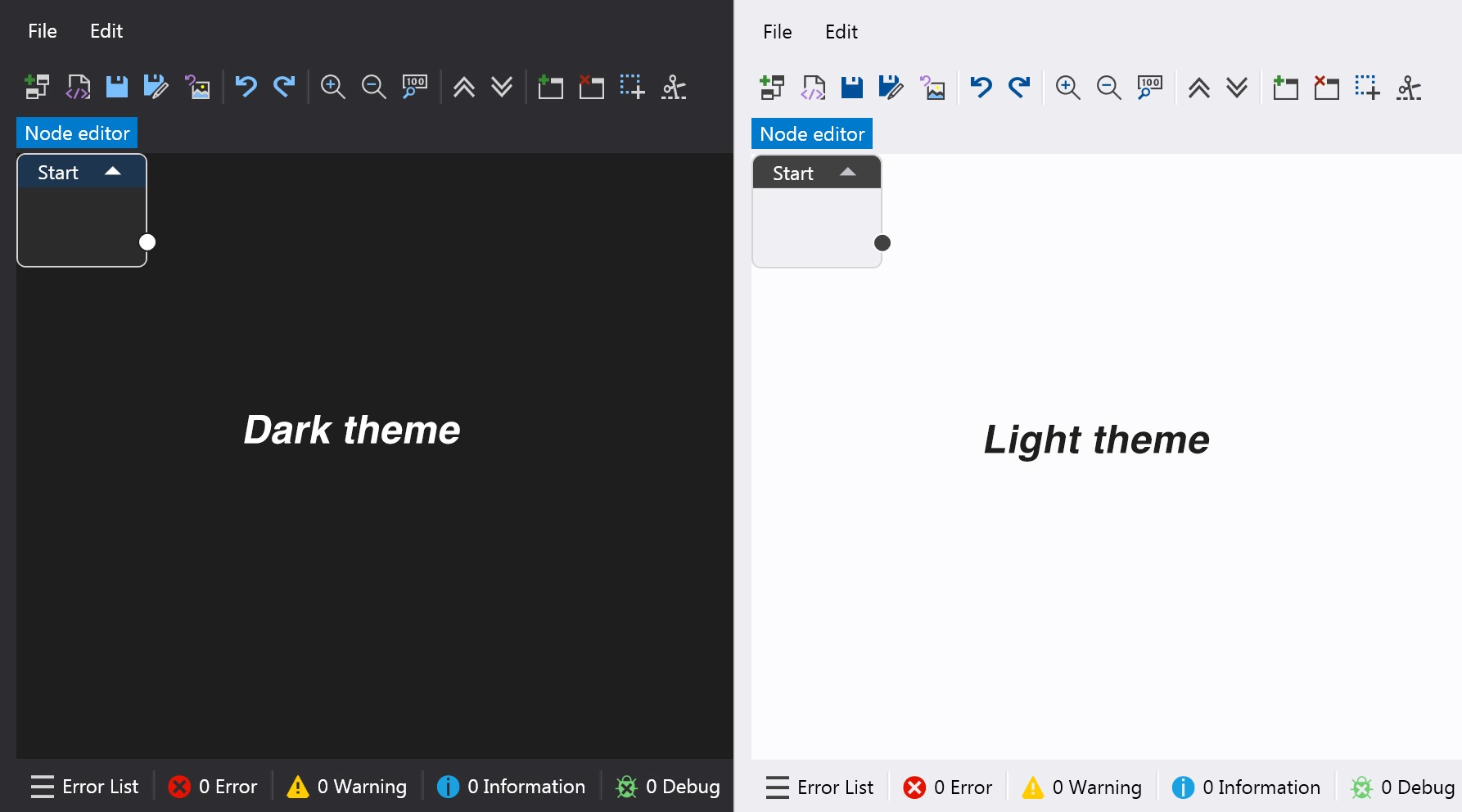
Task: Toggle the 0 Warning filter in dark theme
Action: (x=347, y=787)
